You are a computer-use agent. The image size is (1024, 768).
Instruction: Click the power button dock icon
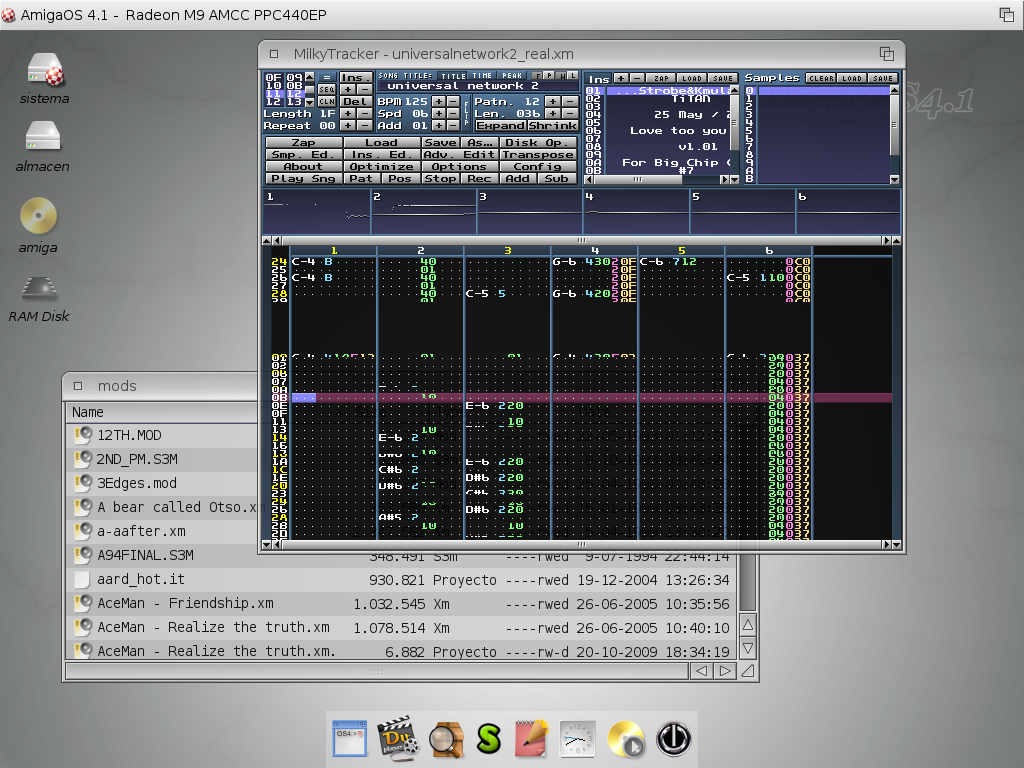673,739
